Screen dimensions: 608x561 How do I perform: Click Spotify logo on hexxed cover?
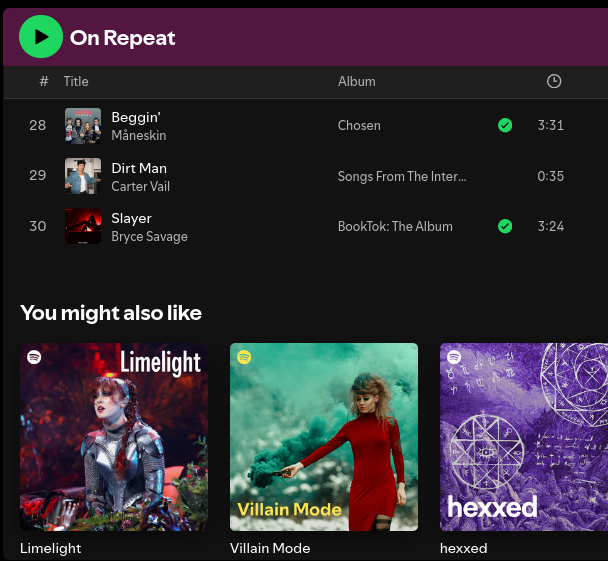click(454, 357)
